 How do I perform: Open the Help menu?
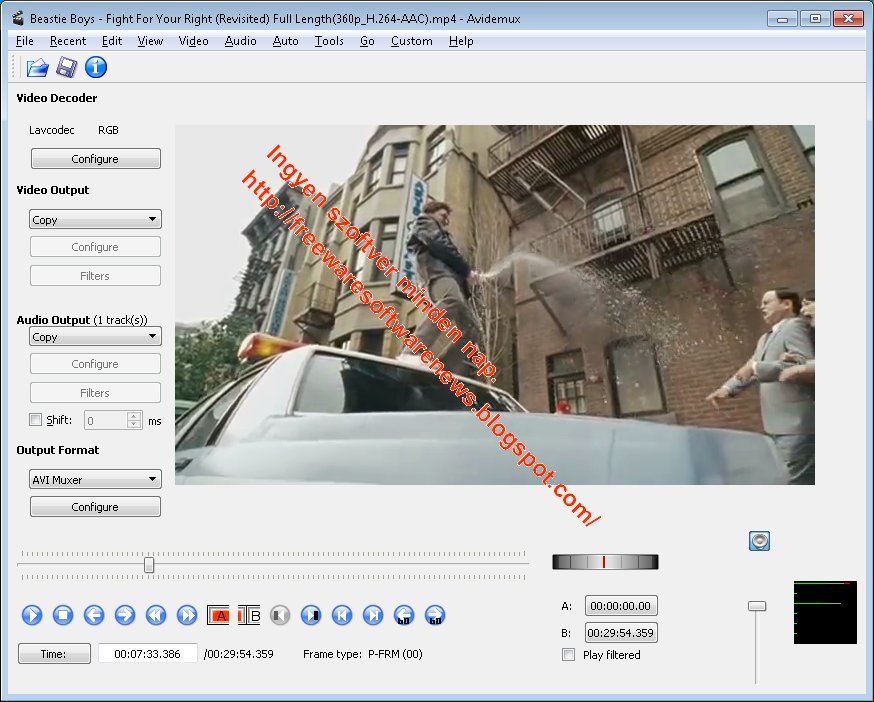coord(461,41)
